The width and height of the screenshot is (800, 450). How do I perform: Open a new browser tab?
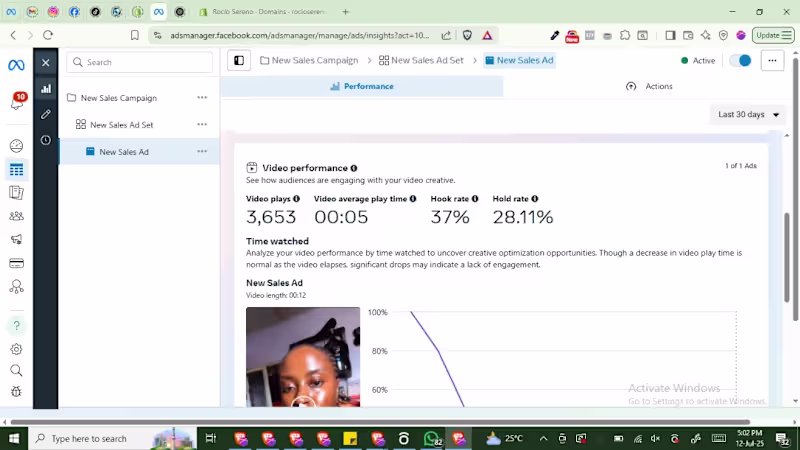click(345, 12)
